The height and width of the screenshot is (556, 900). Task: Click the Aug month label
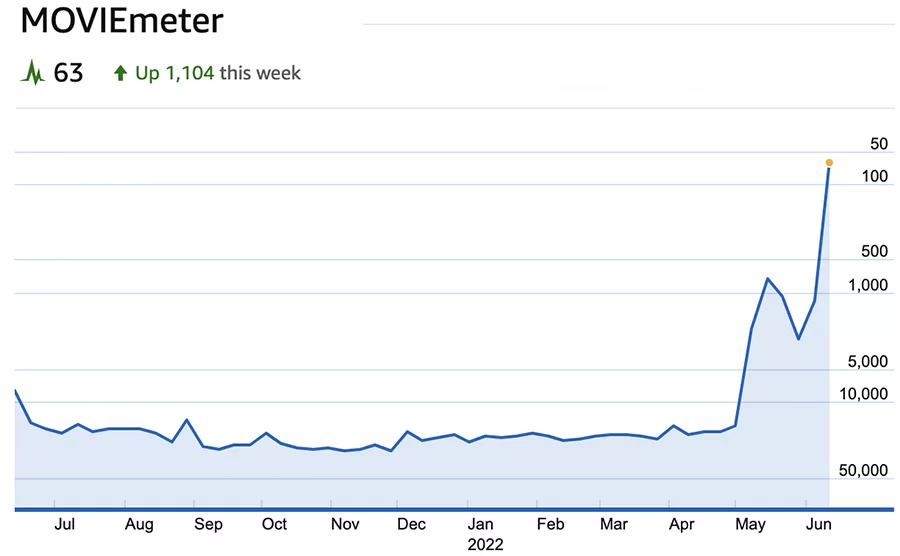click(139, 524)
